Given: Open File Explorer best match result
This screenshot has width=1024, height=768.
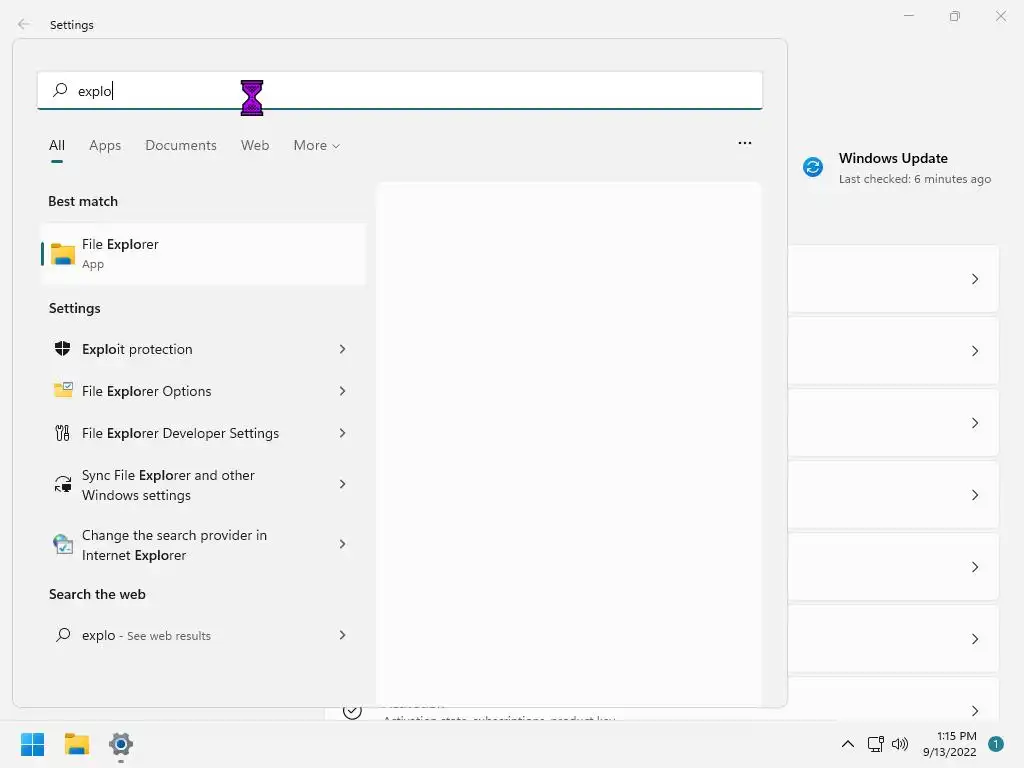Looking at the screenshot, I should pos(203,253).
